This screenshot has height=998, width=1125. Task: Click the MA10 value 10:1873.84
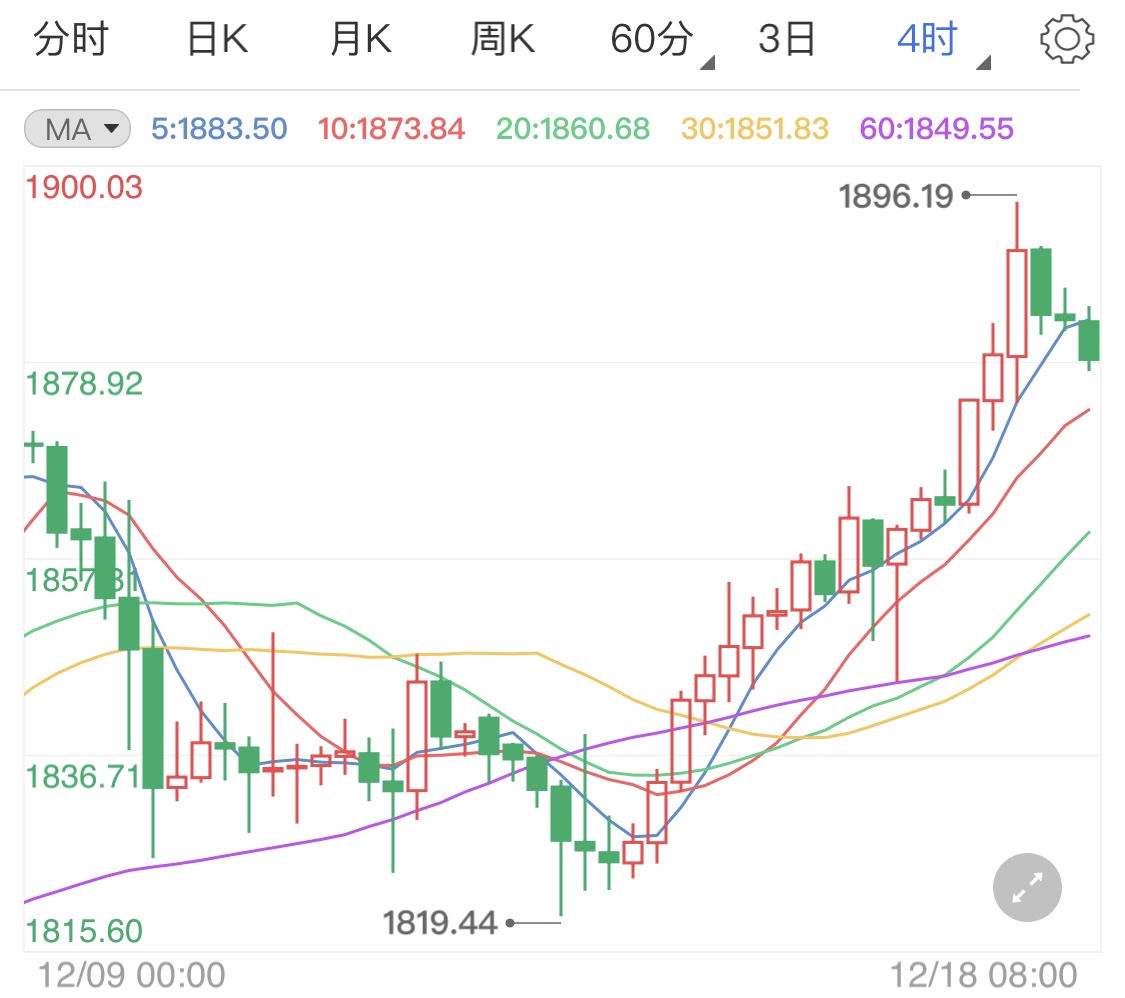(391, 129)
